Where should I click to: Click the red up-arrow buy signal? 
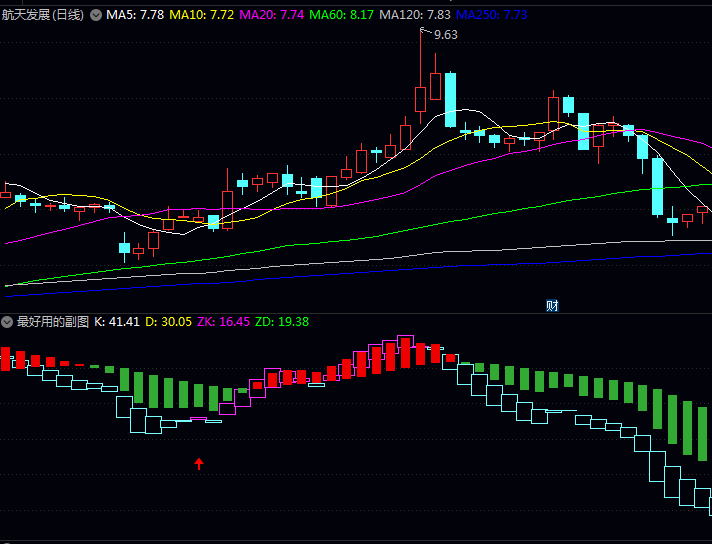click(198, 463)
